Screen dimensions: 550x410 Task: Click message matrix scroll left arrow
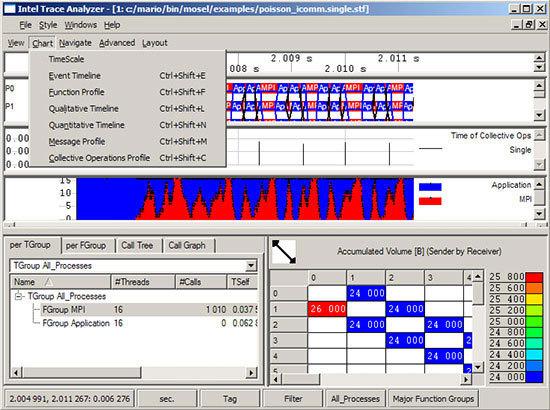click(276, 379)
